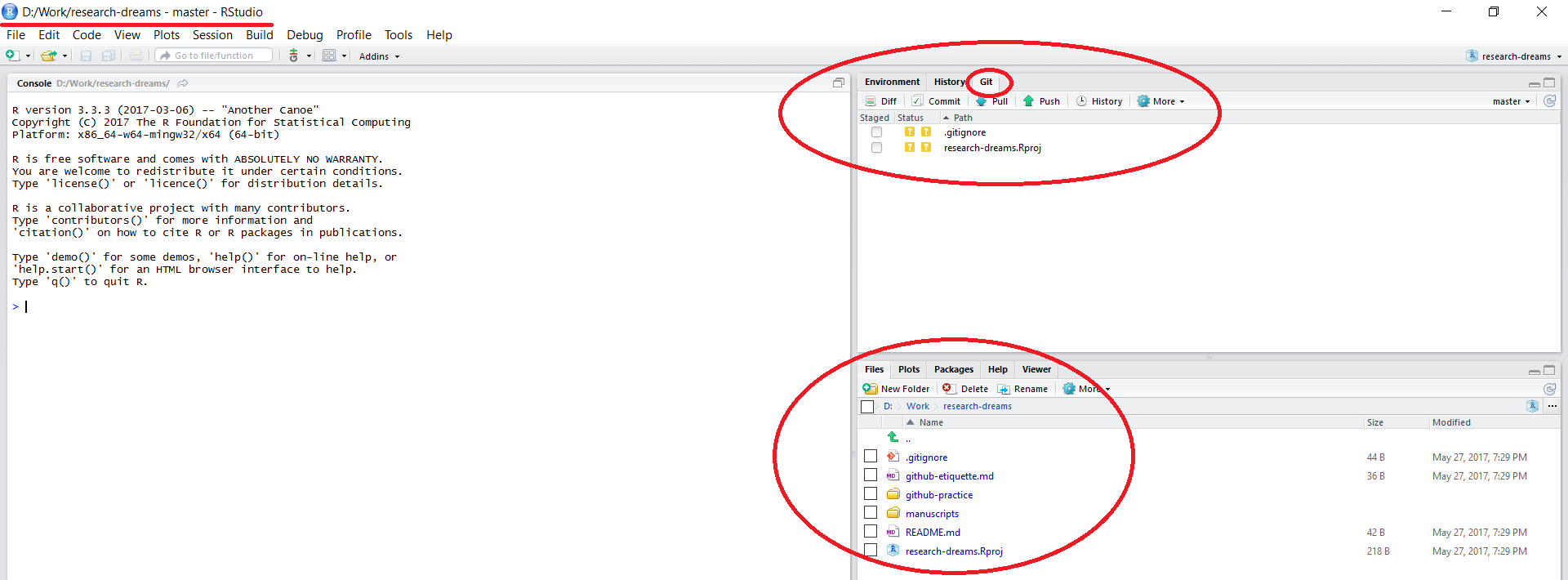
Task: Click the Save file toolbar icon
Action: 86,56
